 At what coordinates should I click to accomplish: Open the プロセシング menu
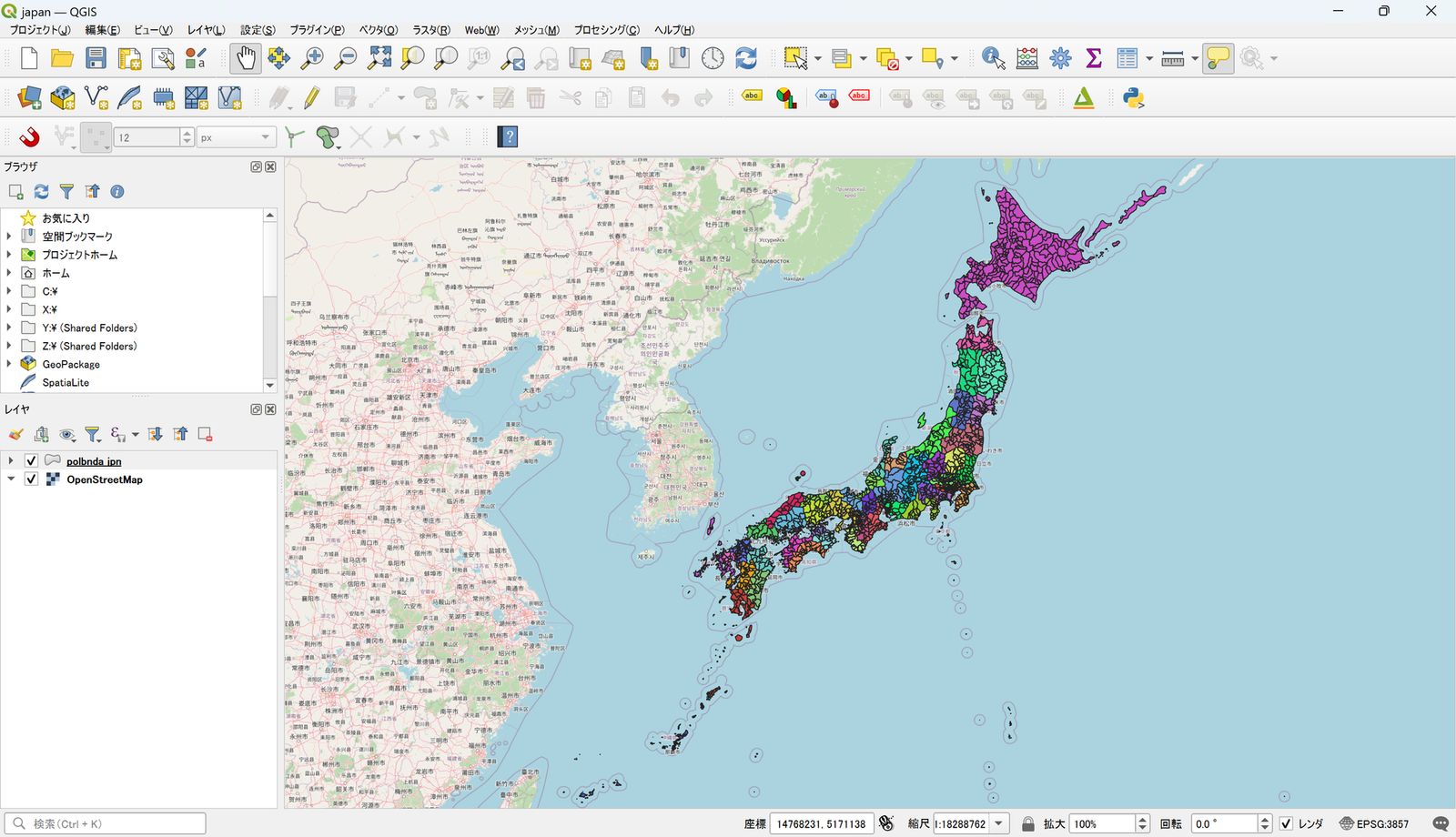tap(606, 30)
